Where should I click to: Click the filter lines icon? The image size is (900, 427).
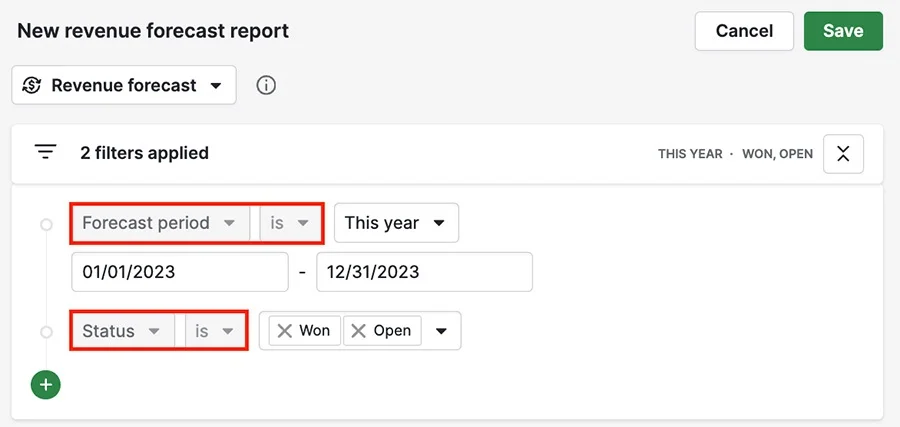click(x=45, y=152)
